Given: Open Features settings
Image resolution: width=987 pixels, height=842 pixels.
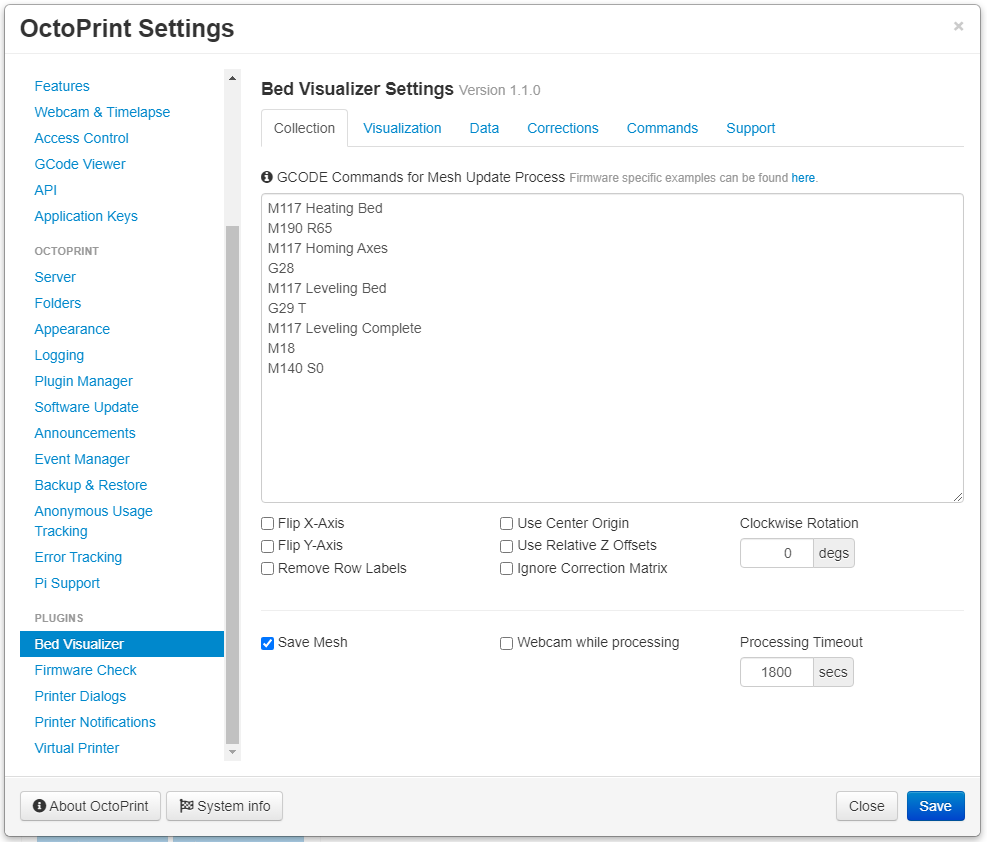Looking at the screenshot, I should (x=62, y=86).
